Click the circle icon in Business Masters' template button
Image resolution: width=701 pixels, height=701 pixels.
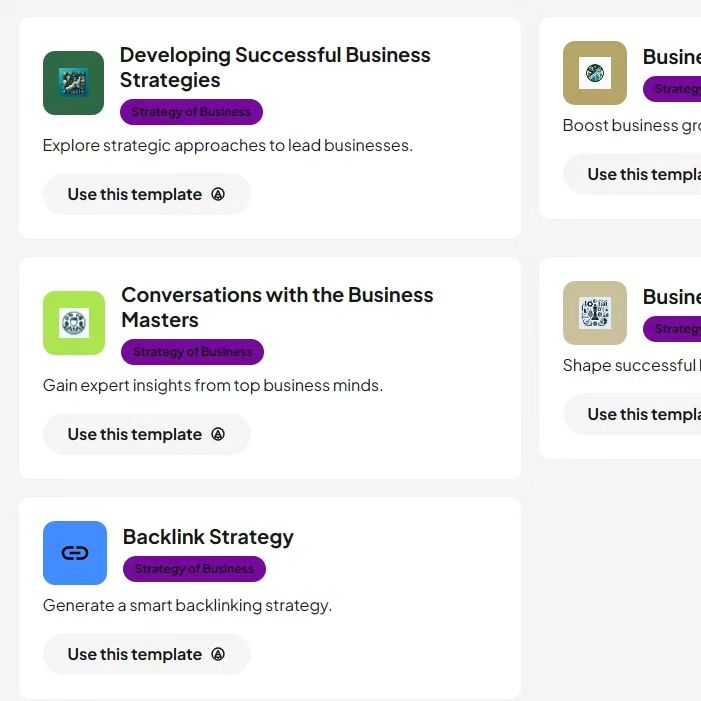[x=218, y=435]
